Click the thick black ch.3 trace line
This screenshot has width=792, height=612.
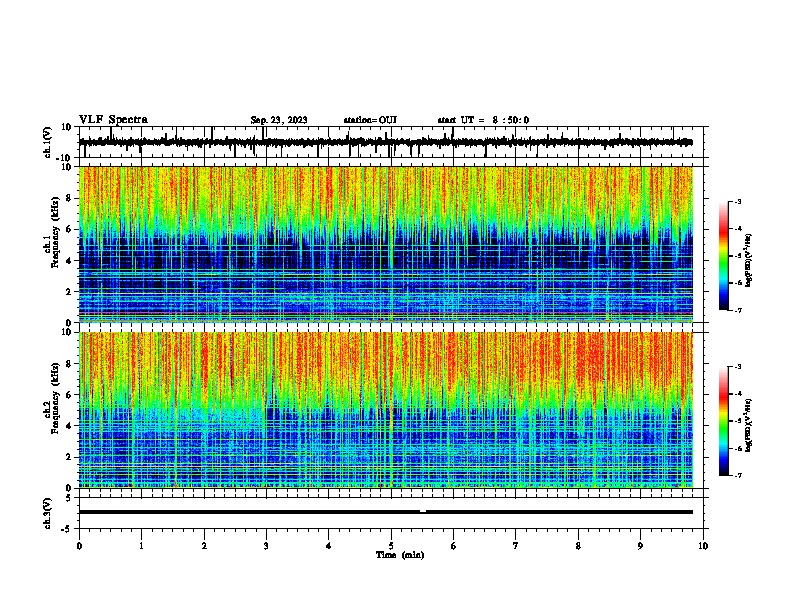(x=386, y=512)
